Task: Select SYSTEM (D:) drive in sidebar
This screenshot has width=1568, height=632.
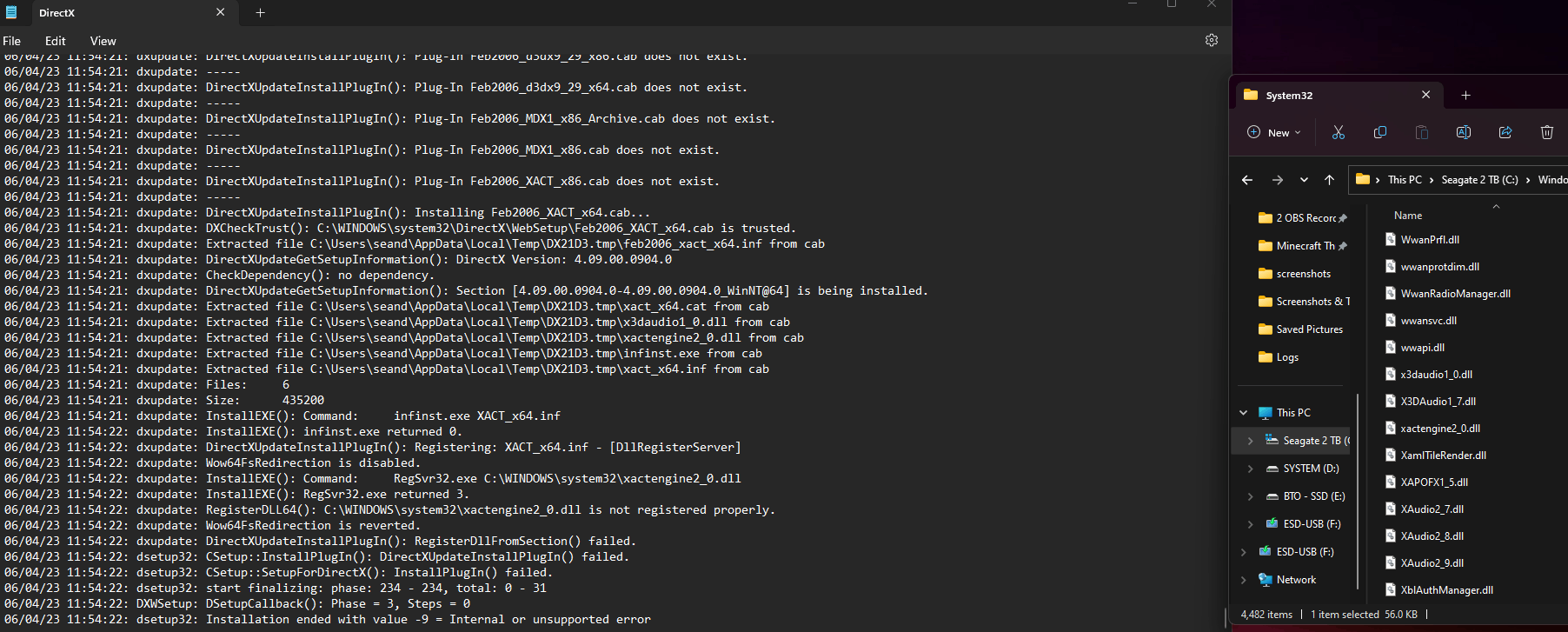Action: pos(1302,469)
